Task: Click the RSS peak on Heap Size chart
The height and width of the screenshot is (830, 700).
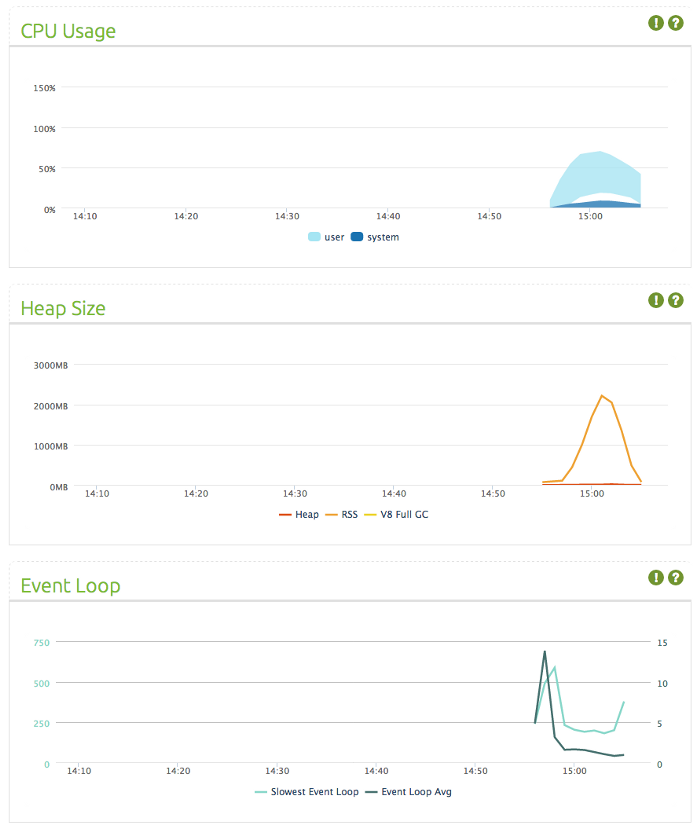Action: point(602,395)
